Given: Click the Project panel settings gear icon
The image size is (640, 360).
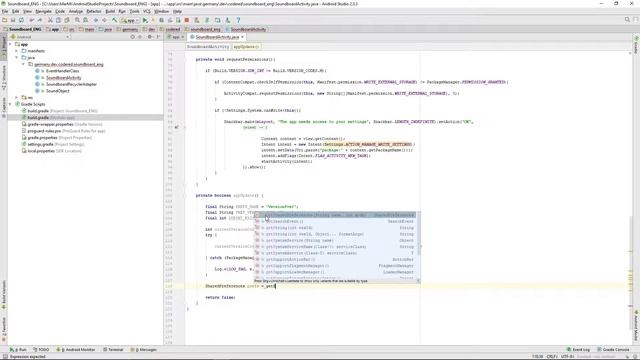Looking at the screenshot, I should pos(150,37).
